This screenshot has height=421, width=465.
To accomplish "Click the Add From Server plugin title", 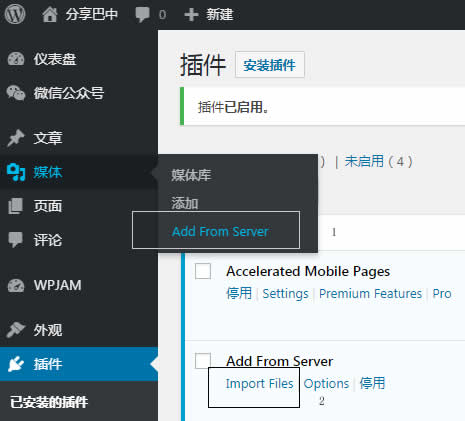I will point(280,361).
